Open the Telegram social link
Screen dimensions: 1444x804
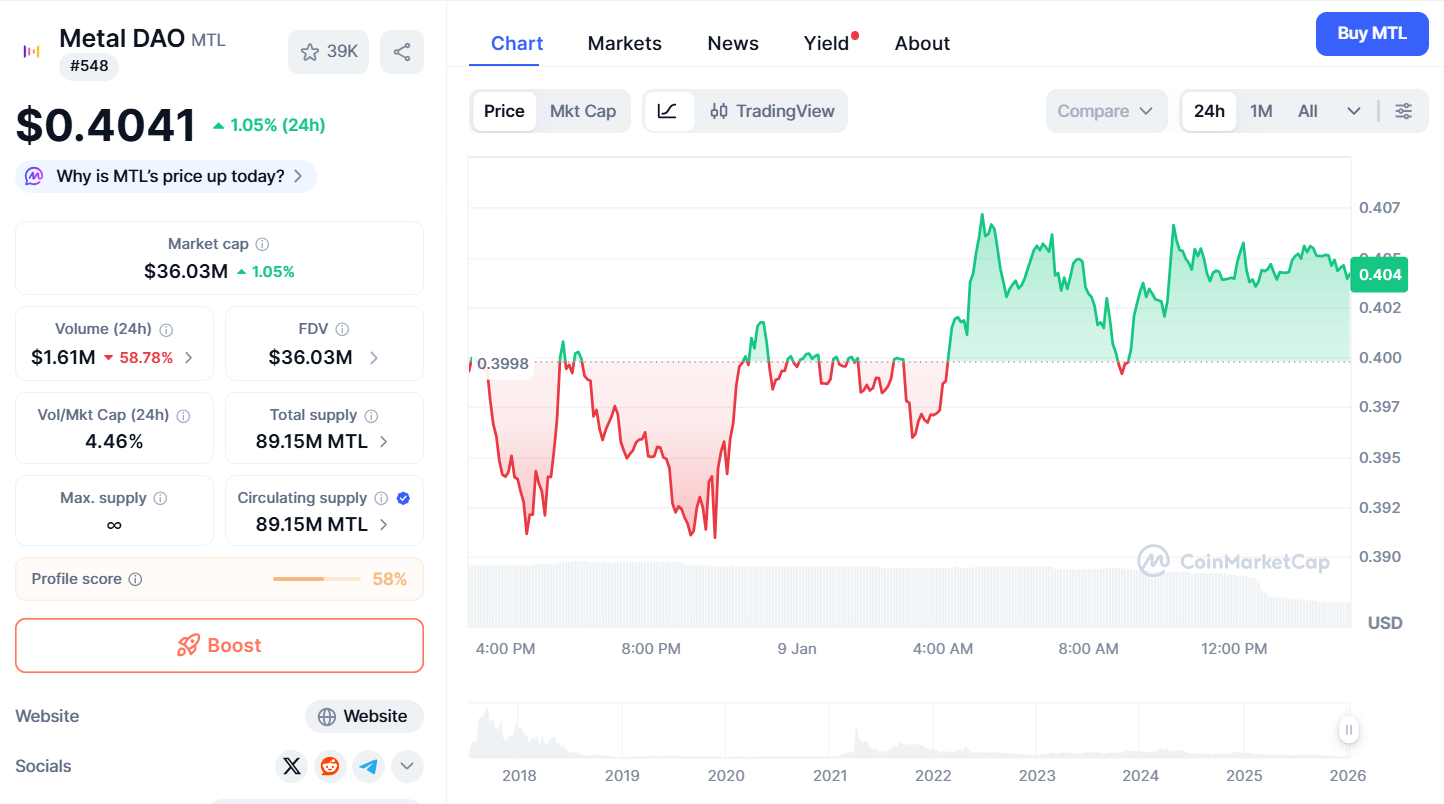pos(369,767)
